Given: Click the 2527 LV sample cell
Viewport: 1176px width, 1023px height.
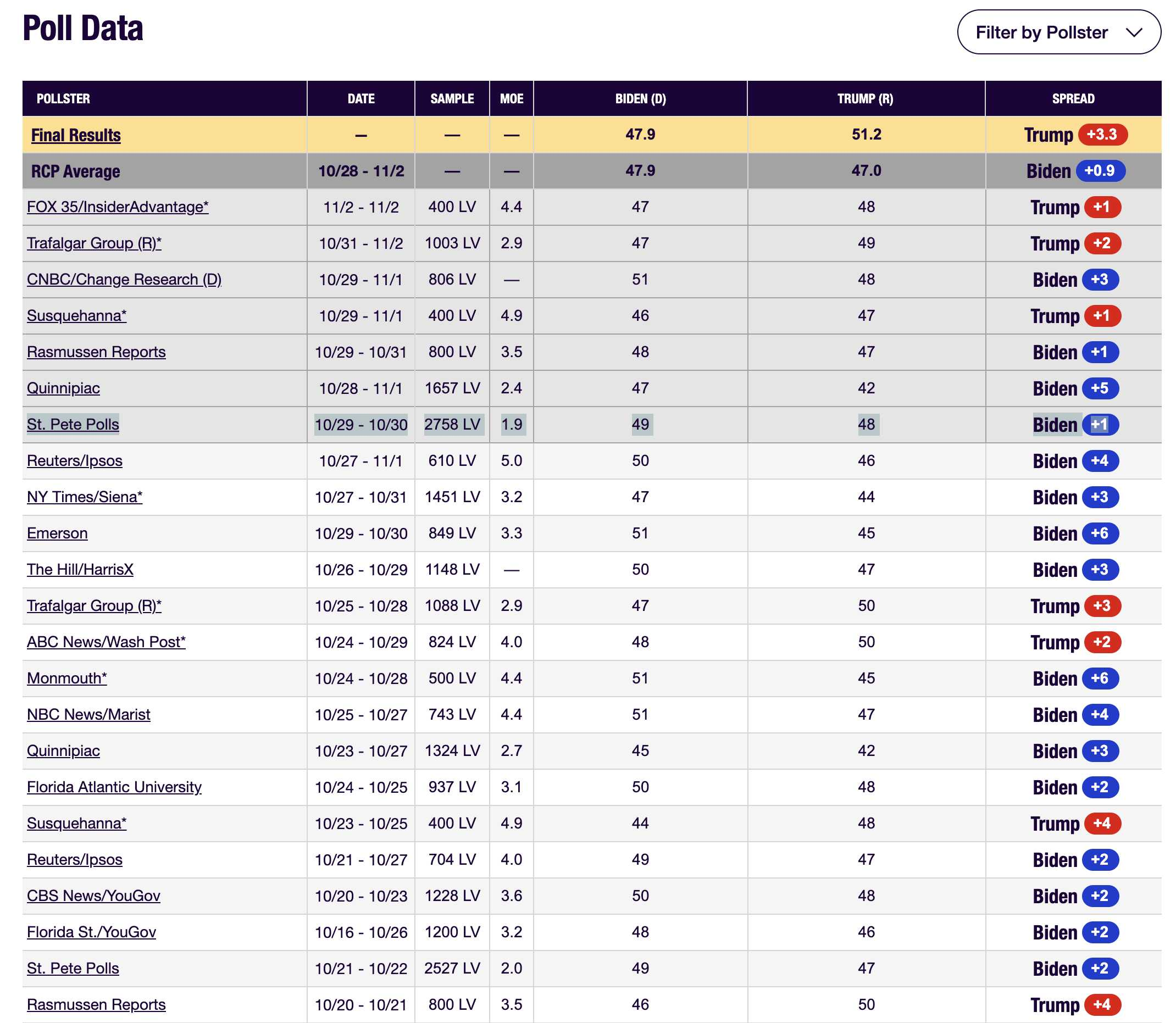Looking at the screenshot, I should pos(452,968).
